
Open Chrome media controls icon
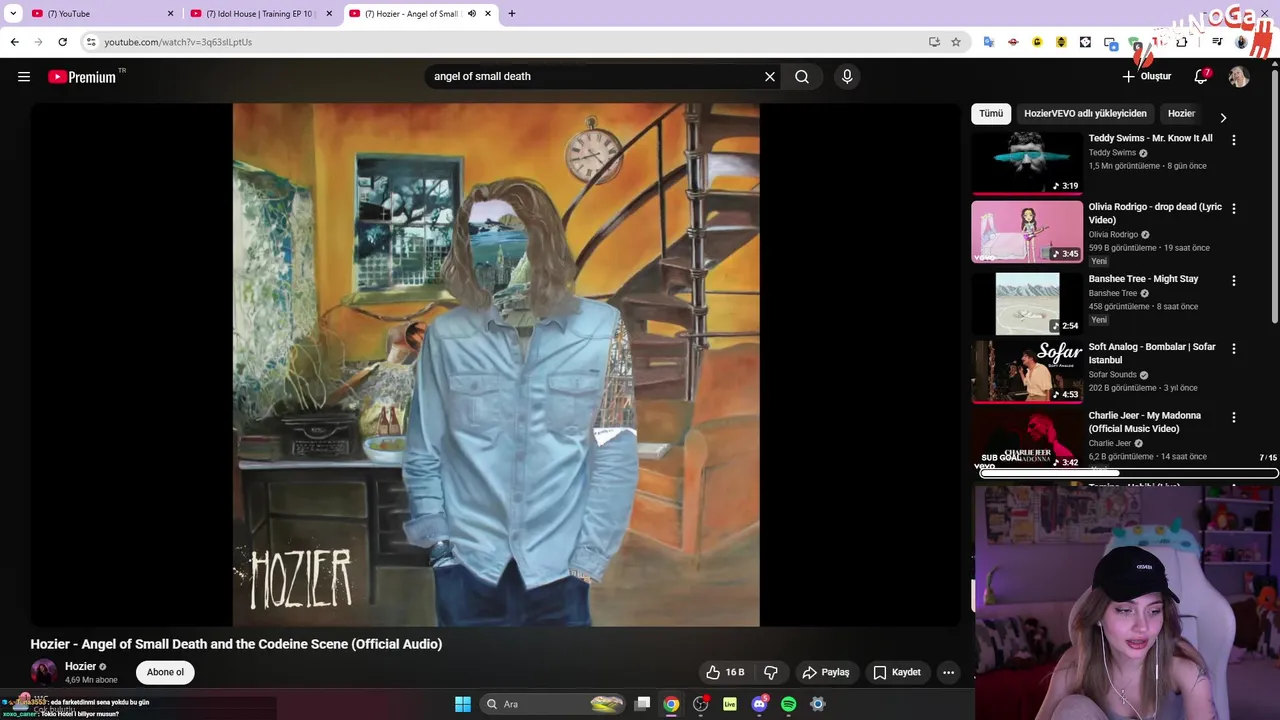point(1217,42)
